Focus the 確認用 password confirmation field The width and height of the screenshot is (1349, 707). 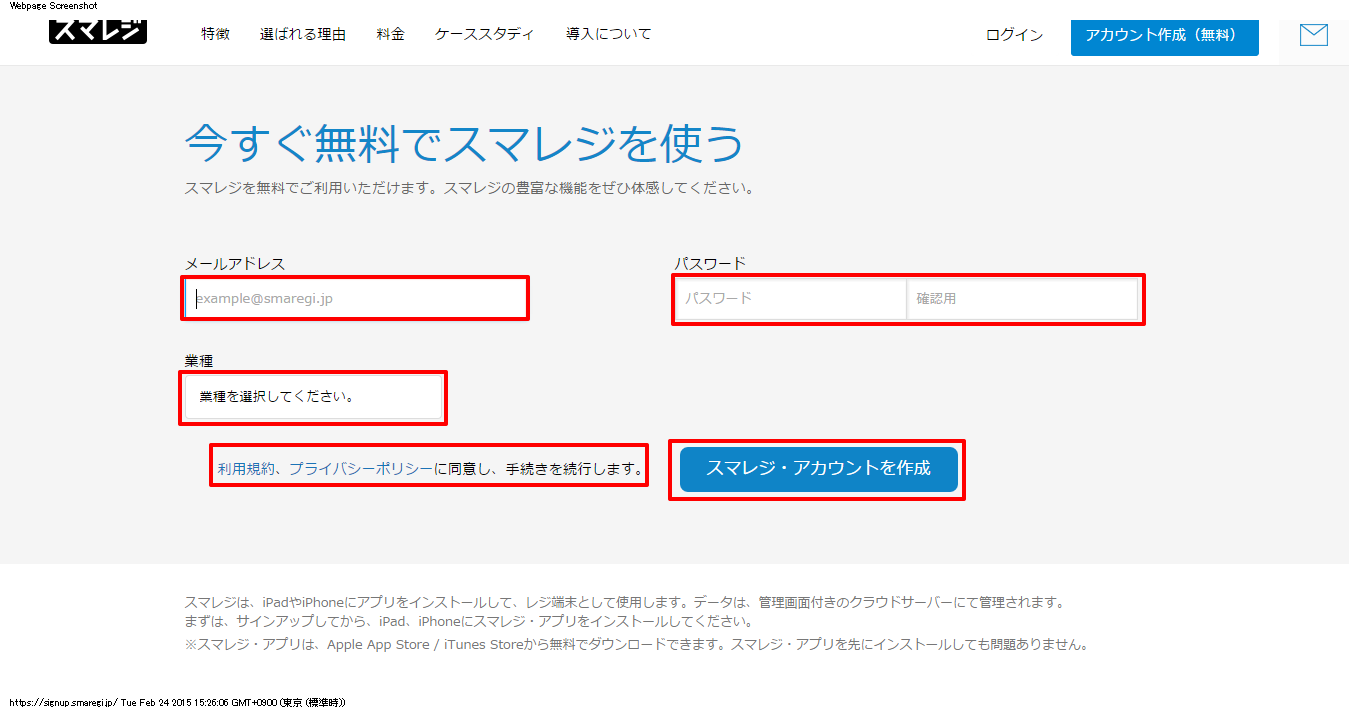1022,298
